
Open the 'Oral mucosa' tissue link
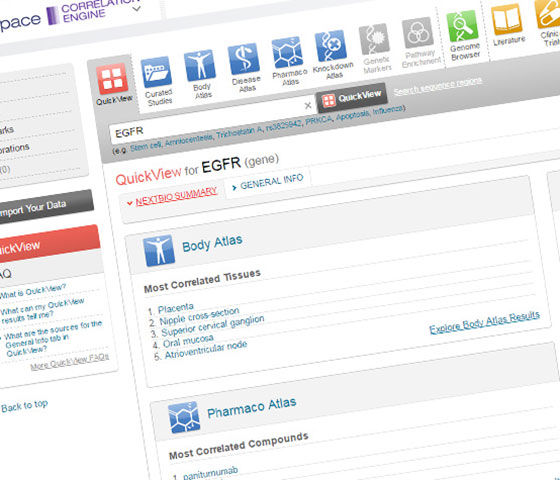click(188, 341)
